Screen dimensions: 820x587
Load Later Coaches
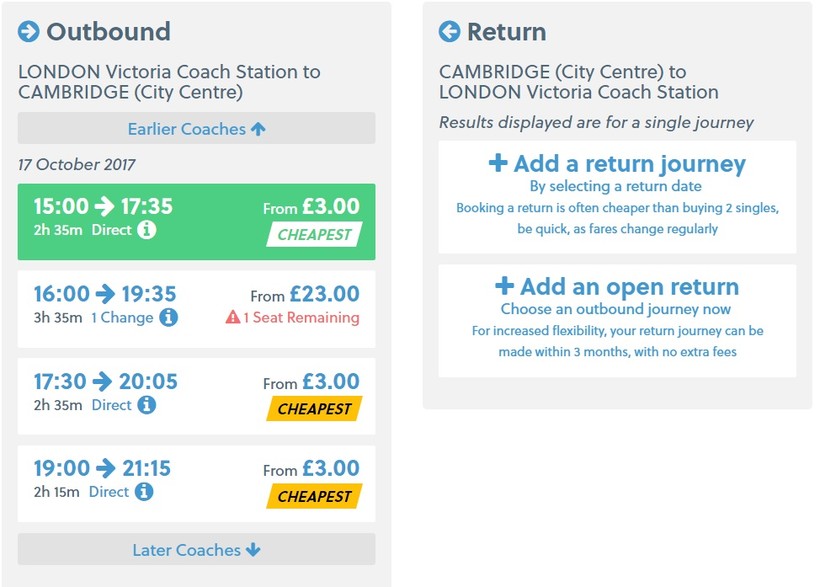tap(196, 550)
